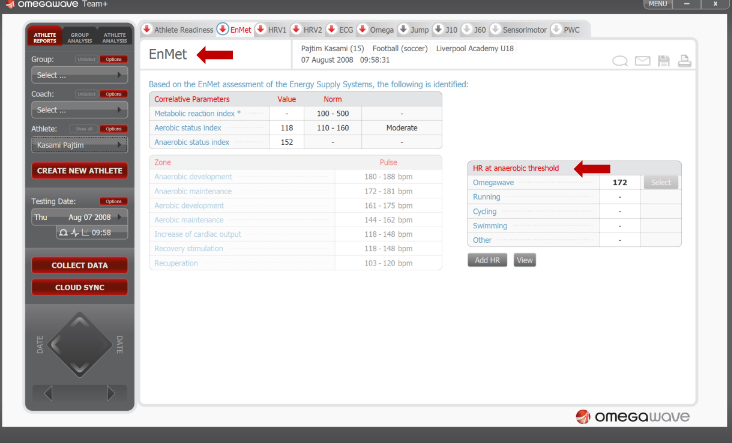The height and width of the screenshot is (443, 732).
Task: Open the Kasami Pajtim athlete dropdown
Action: [79, 145]
